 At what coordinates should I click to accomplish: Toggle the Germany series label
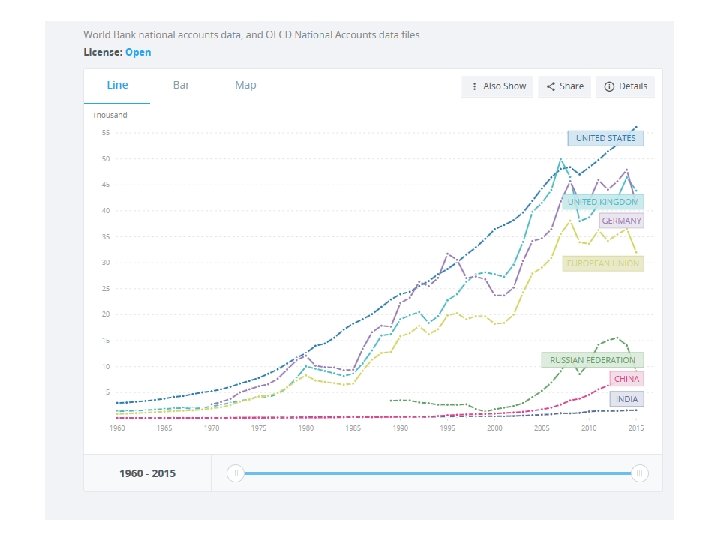click(621, 220)
